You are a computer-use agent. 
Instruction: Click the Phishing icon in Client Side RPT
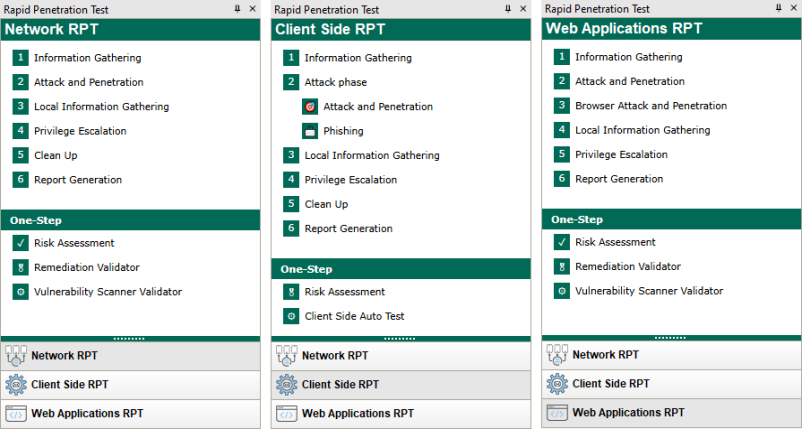pos(310,131)
